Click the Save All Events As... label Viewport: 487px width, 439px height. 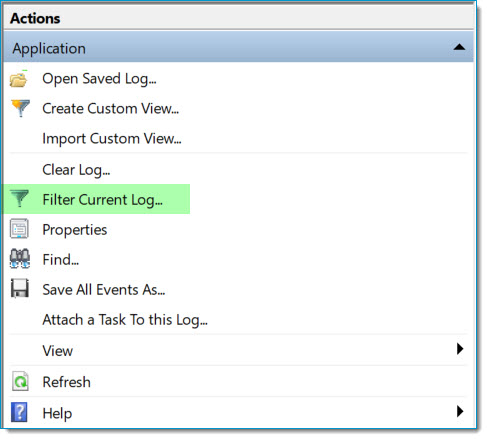click(104, 289)
